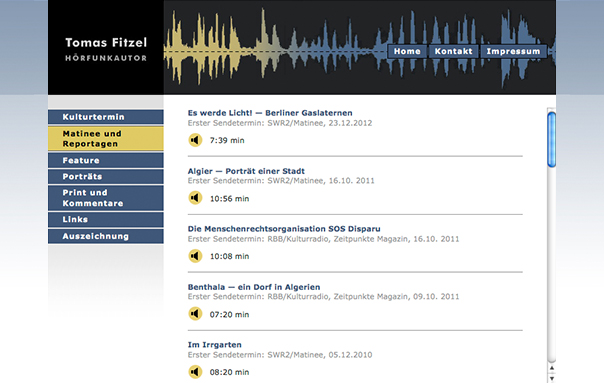Open the Kulturtermin section
604x383 pixels.
point(106,117)
